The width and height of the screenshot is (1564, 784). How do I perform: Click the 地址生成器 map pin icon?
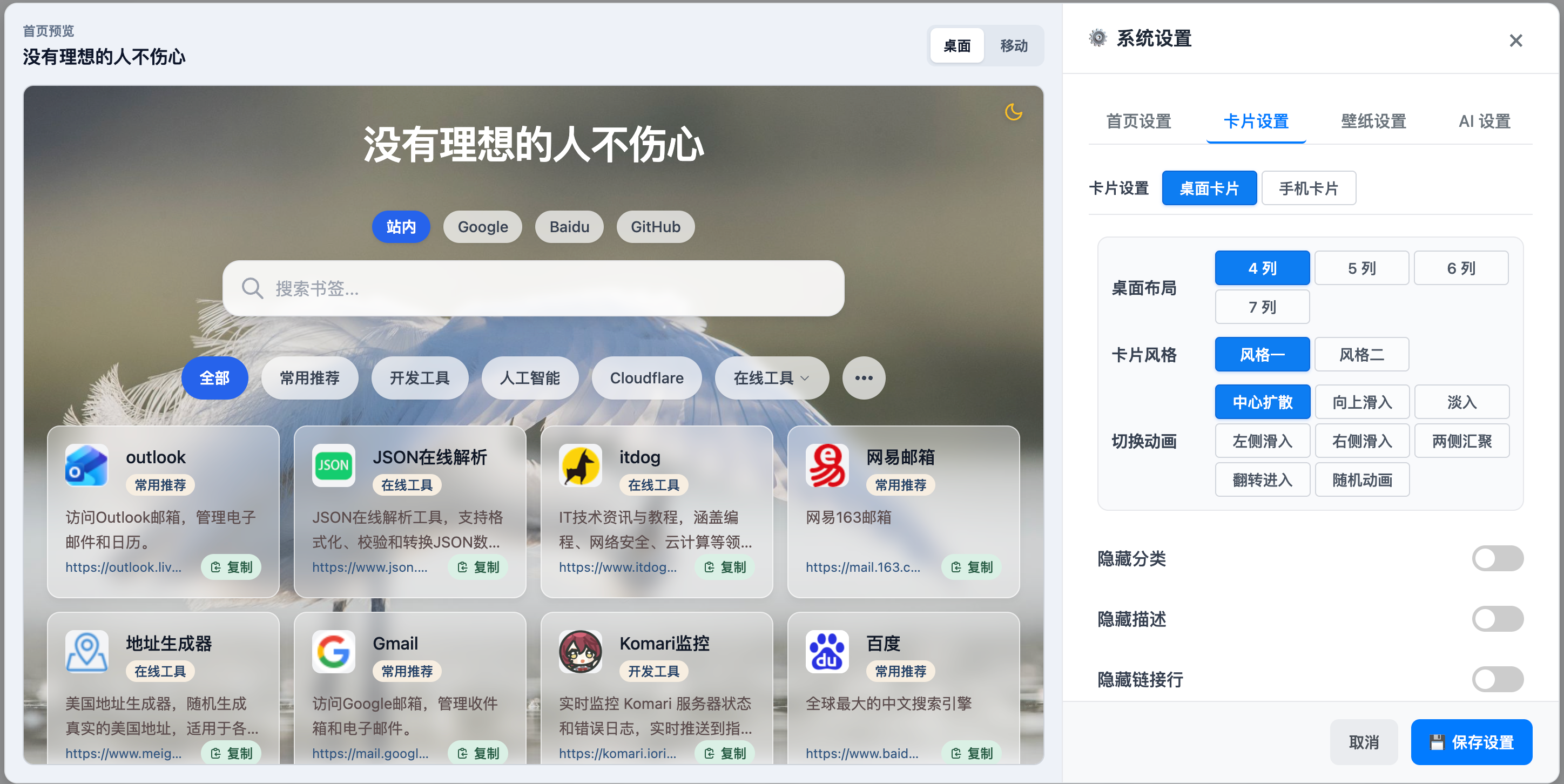(87, 652)
